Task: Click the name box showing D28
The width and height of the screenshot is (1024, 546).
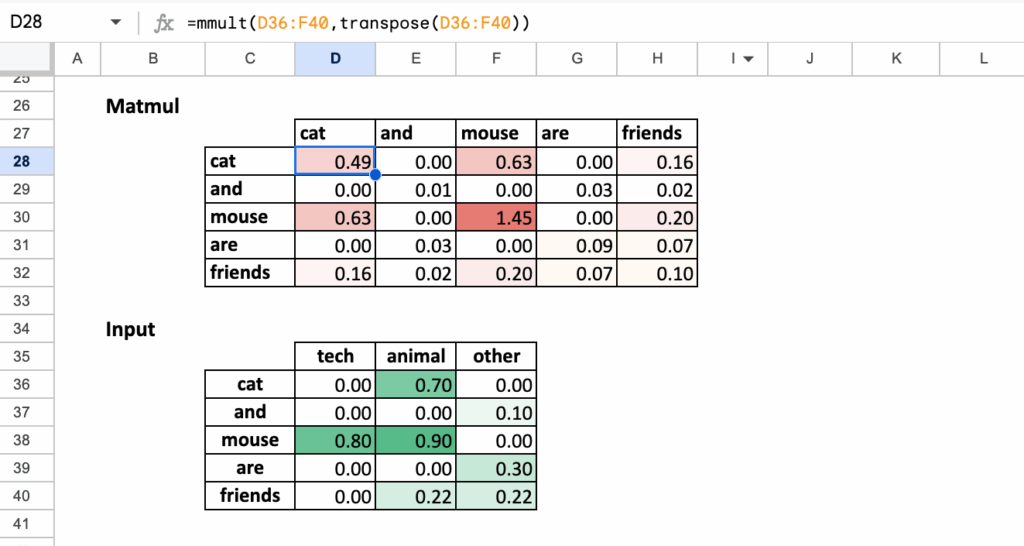Action: coord(50,22)
